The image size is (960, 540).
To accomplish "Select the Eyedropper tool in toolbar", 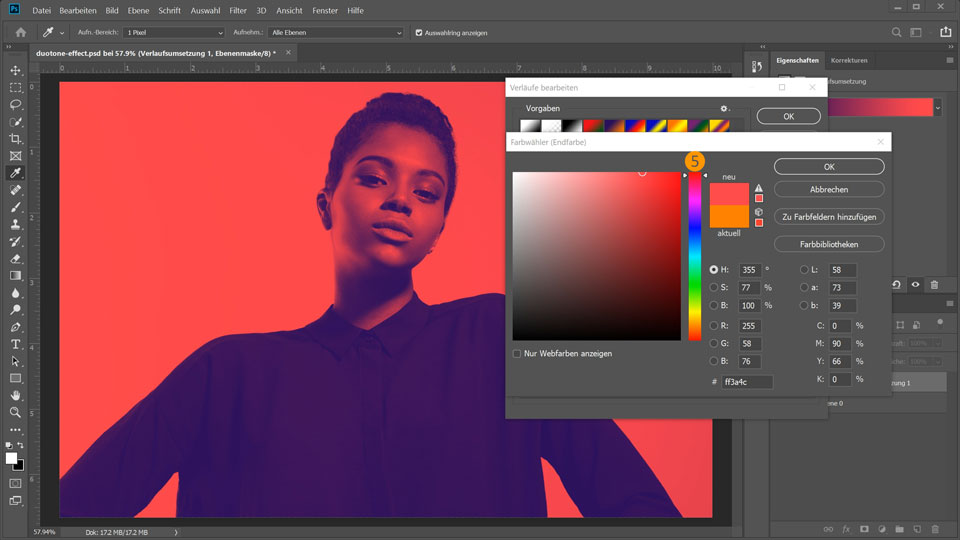I will pos(16,173).
